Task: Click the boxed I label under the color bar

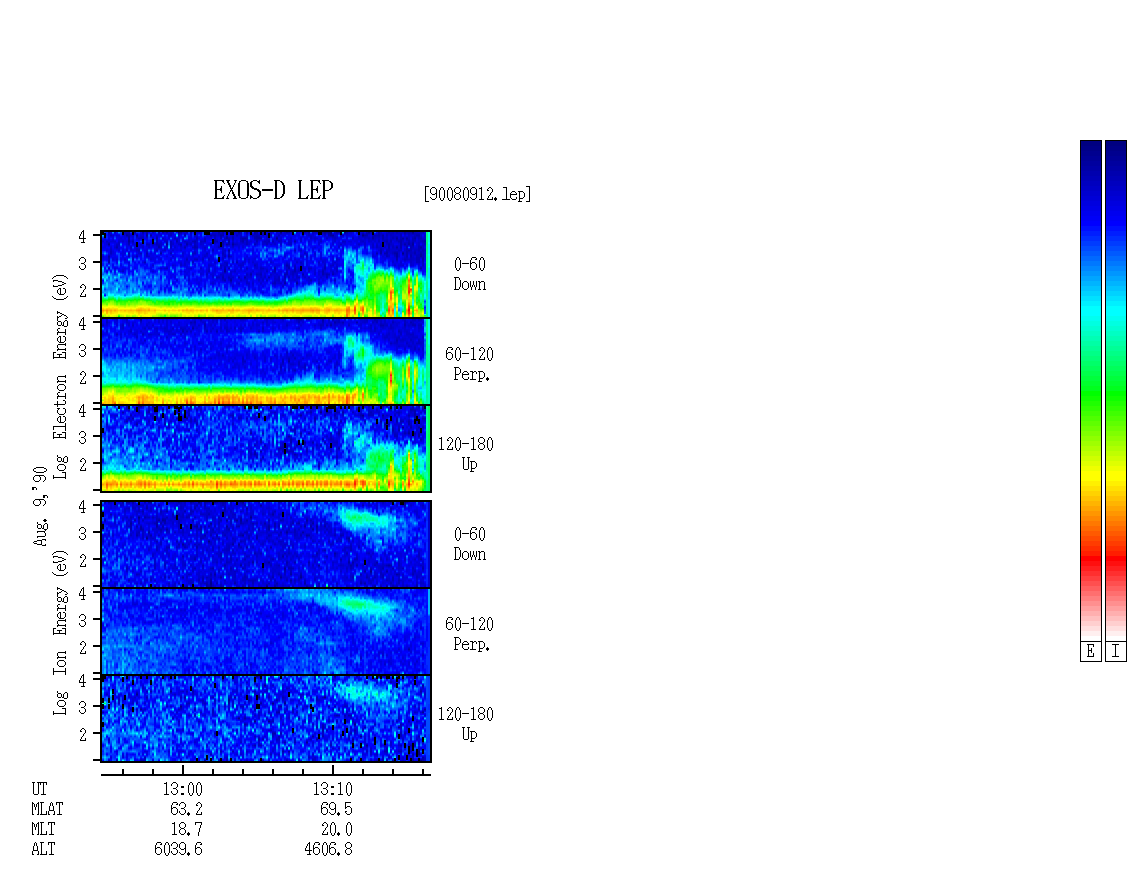Action: 1116,652
